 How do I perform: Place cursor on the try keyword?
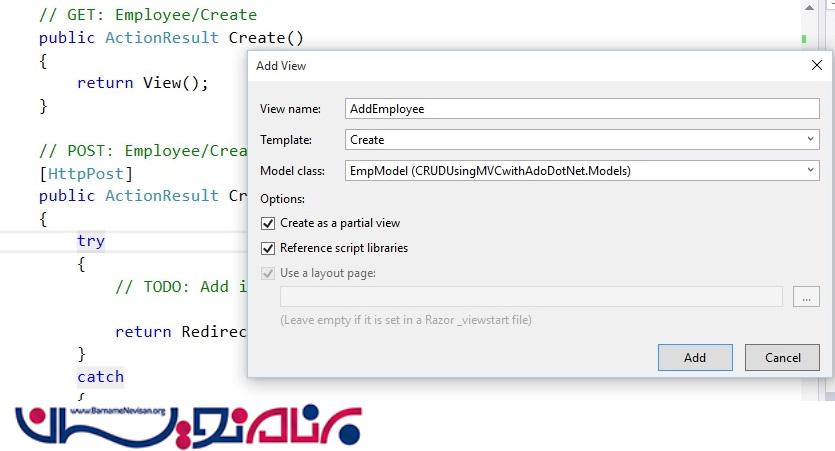91,241
